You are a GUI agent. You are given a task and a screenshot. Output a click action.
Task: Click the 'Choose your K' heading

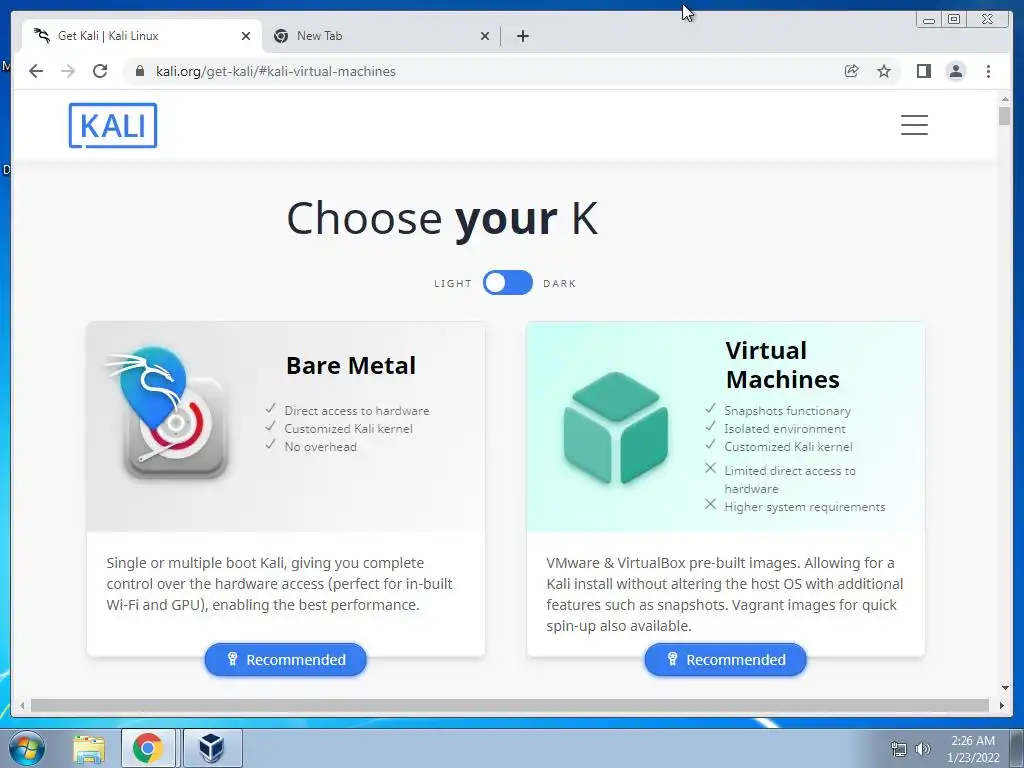click(x=442, y=218)
